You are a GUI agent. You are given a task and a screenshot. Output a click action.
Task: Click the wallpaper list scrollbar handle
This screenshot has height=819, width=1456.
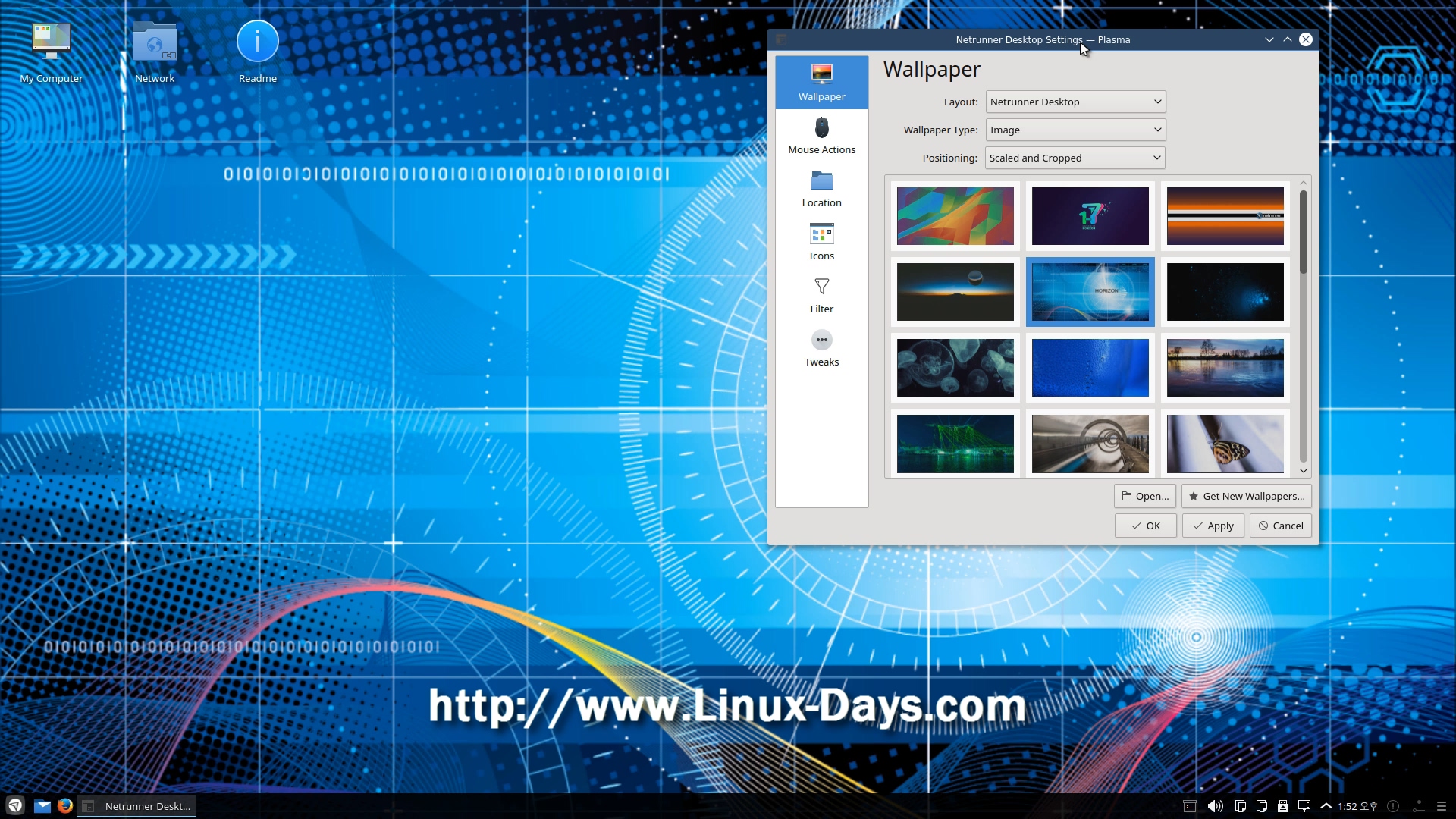point(1304,231)
